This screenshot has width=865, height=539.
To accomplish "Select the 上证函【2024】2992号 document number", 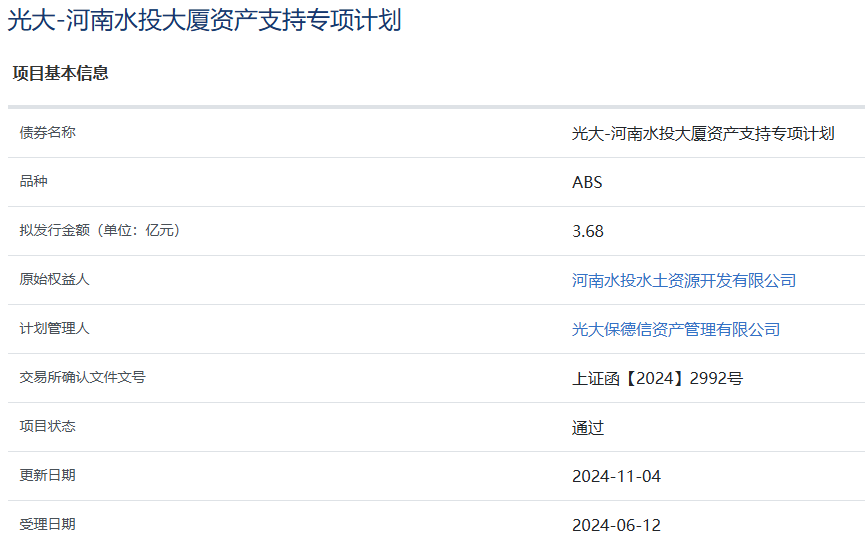I will (x=657, y=378).
